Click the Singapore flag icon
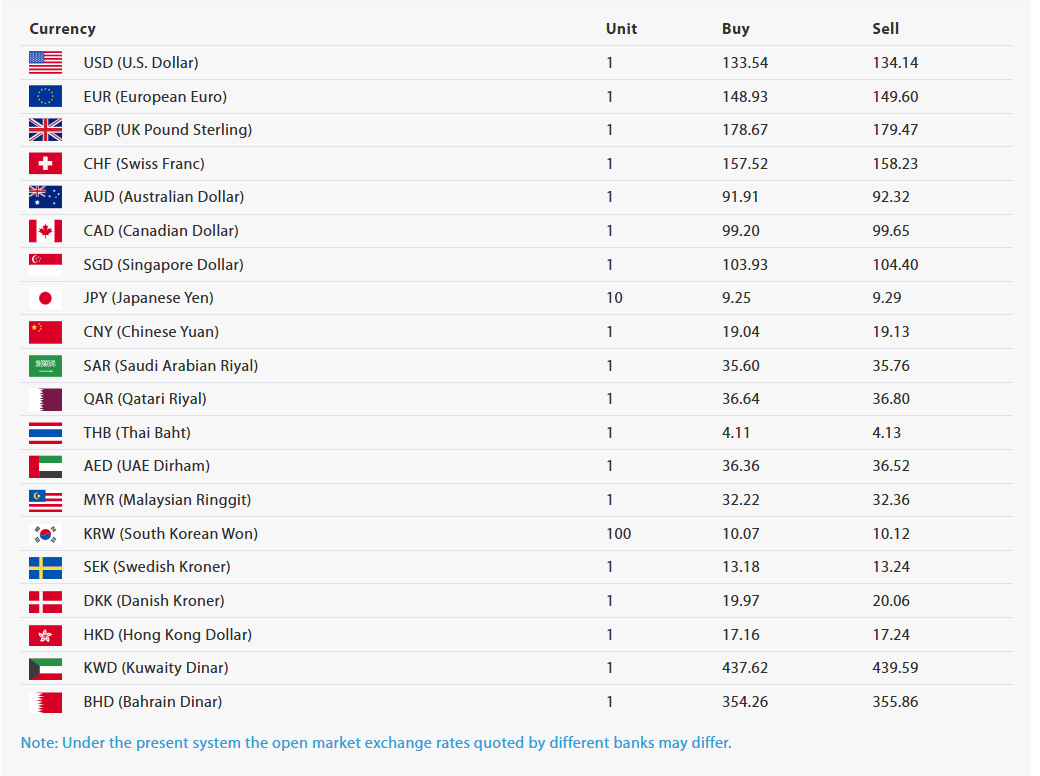The height and width of the screenshot is (776, 1040). pos(45,265)
